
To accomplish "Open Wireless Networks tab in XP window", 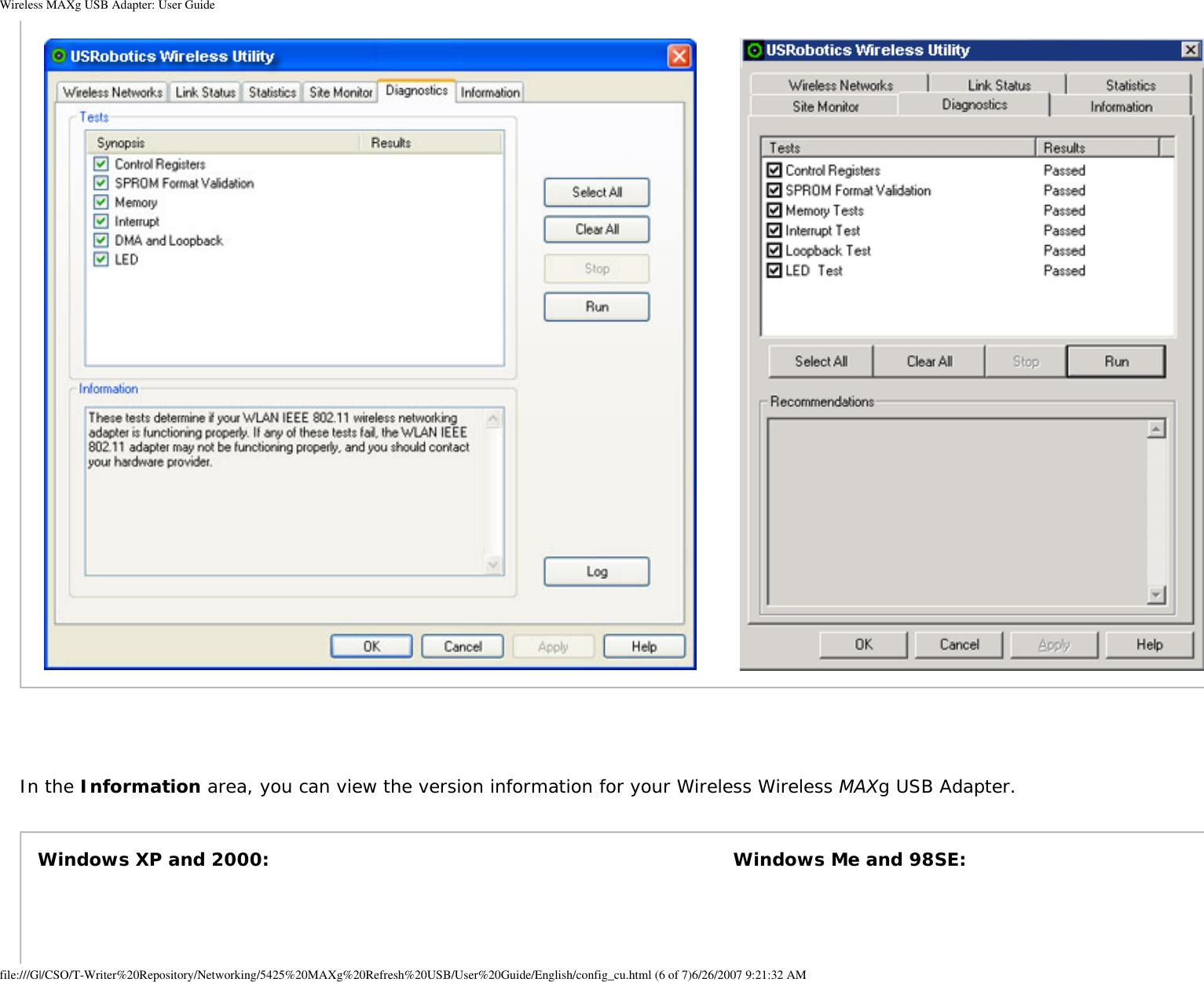I will [112, 92].
